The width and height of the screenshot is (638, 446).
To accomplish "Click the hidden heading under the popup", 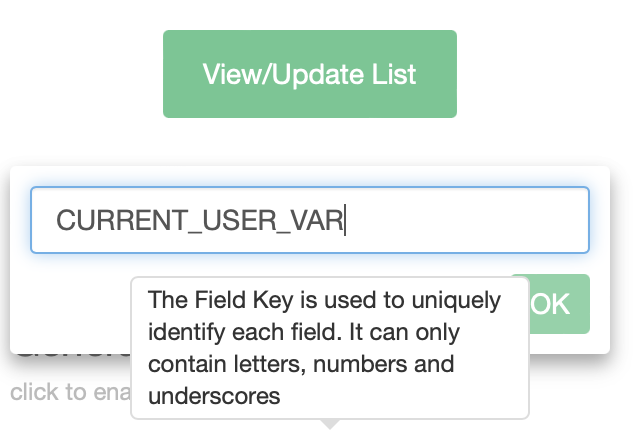I will (70, 350).
